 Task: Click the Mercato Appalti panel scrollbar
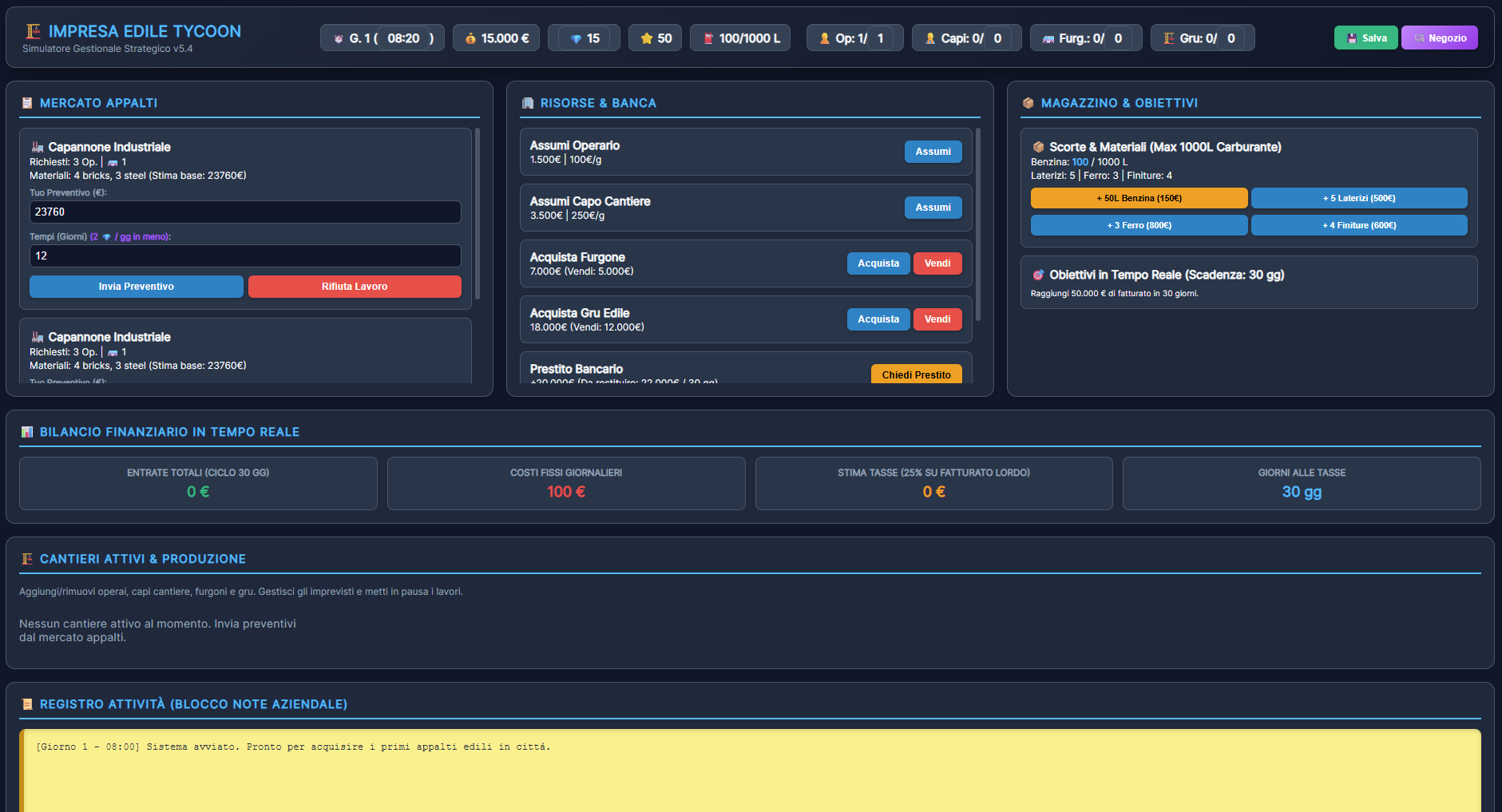478,213
